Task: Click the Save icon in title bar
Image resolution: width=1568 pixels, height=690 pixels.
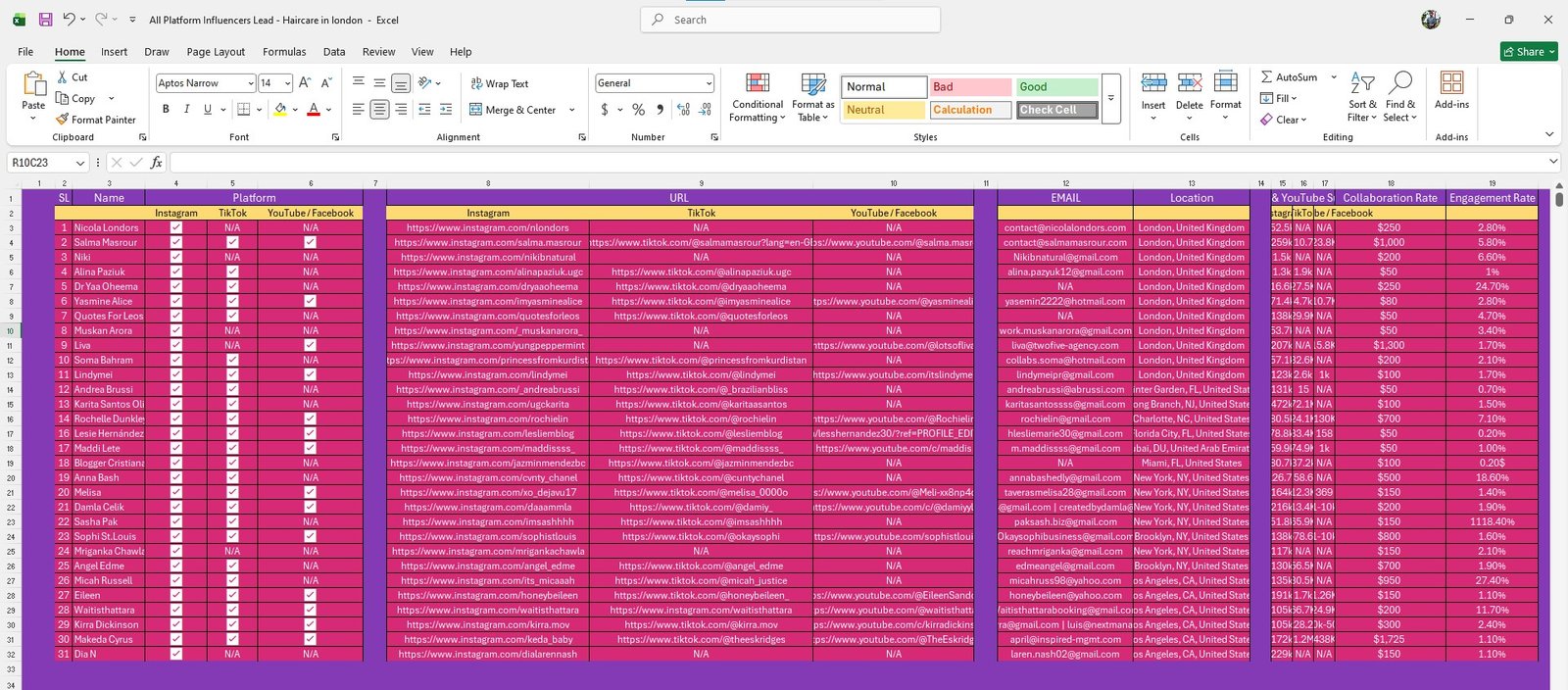Action: (x=45, y=20)
